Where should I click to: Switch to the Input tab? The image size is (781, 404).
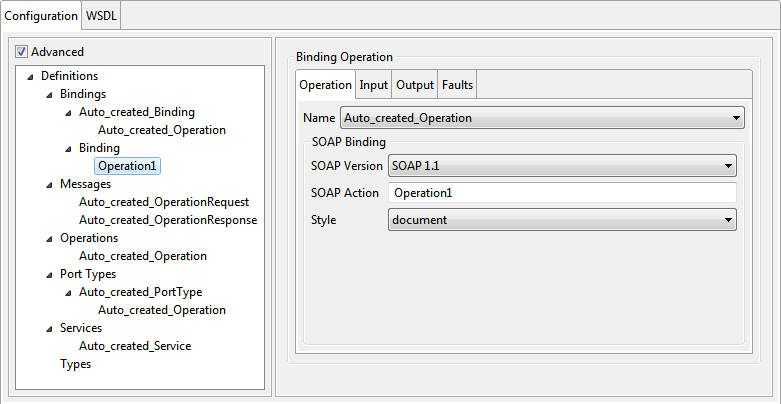(x=374, y=85)
